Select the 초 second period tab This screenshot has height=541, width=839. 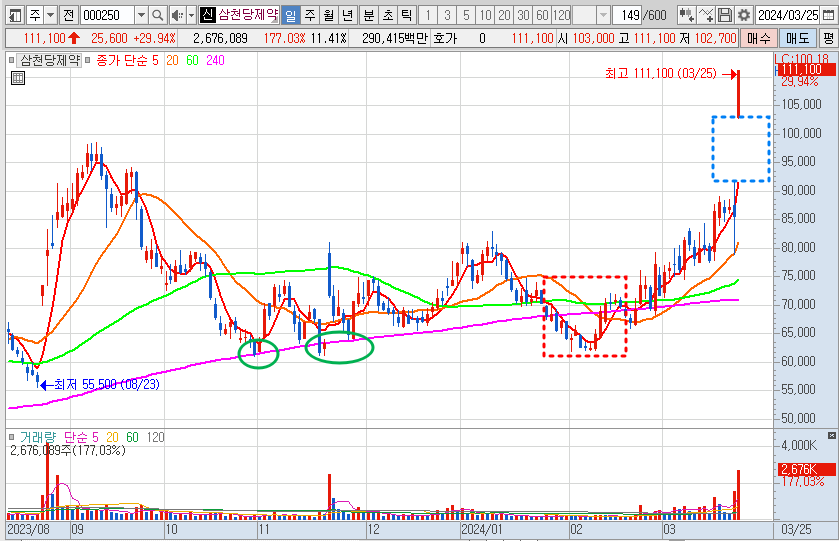[388, 16]
